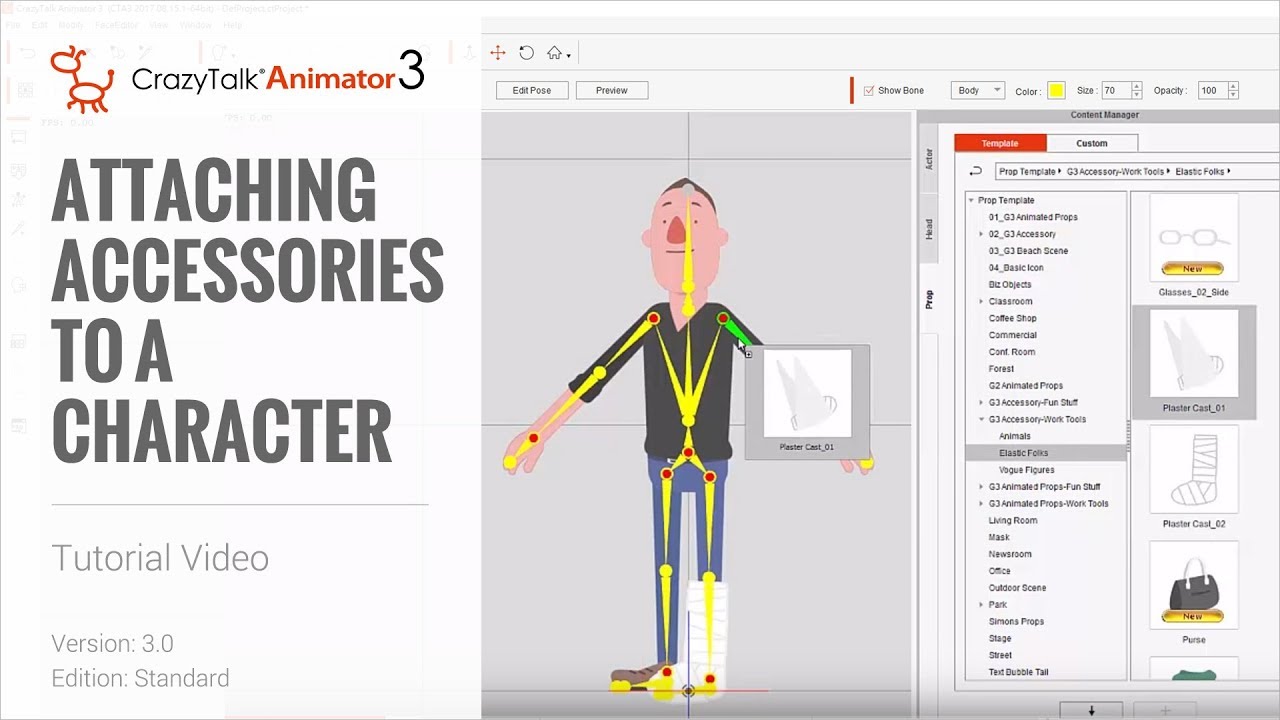
Task: Collapse the Prop Template root node
Action: (x=971, y=200)
